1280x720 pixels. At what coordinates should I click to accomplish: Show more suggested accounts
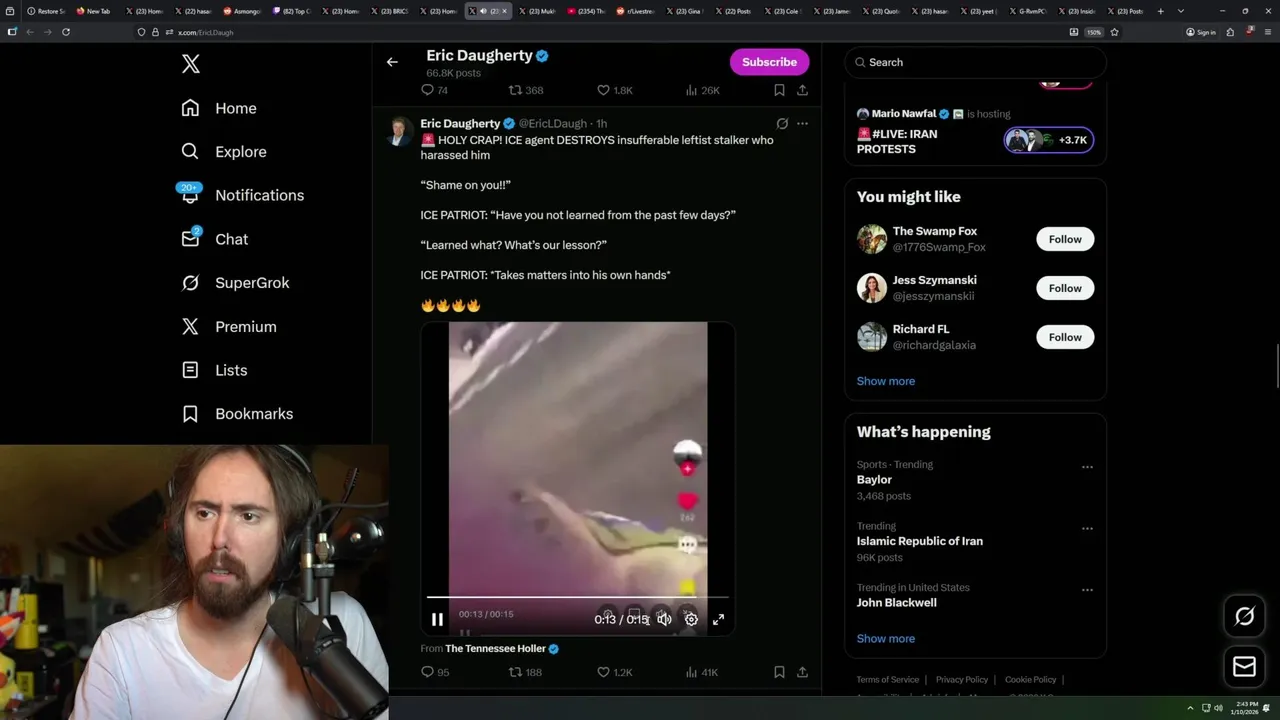(886, 381)
